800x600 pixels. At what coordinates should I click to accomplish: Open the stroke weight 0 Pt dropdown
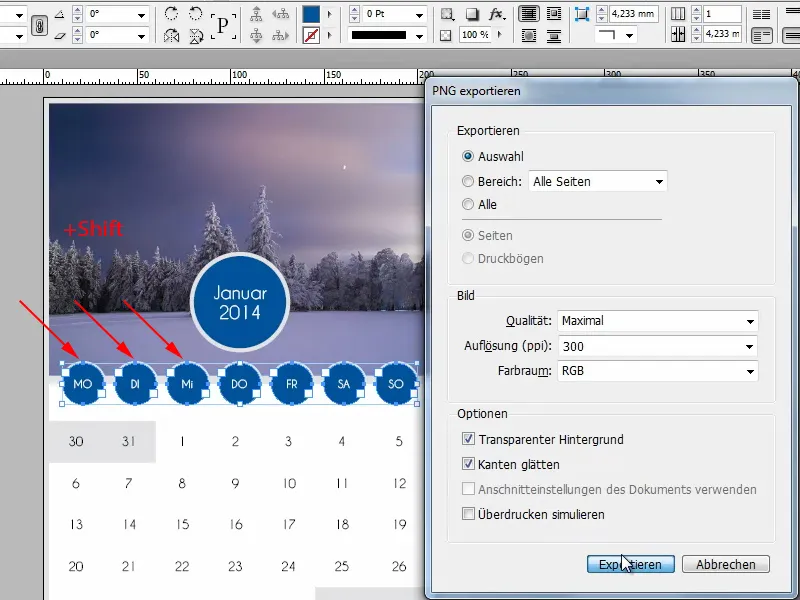click(419, 15)
